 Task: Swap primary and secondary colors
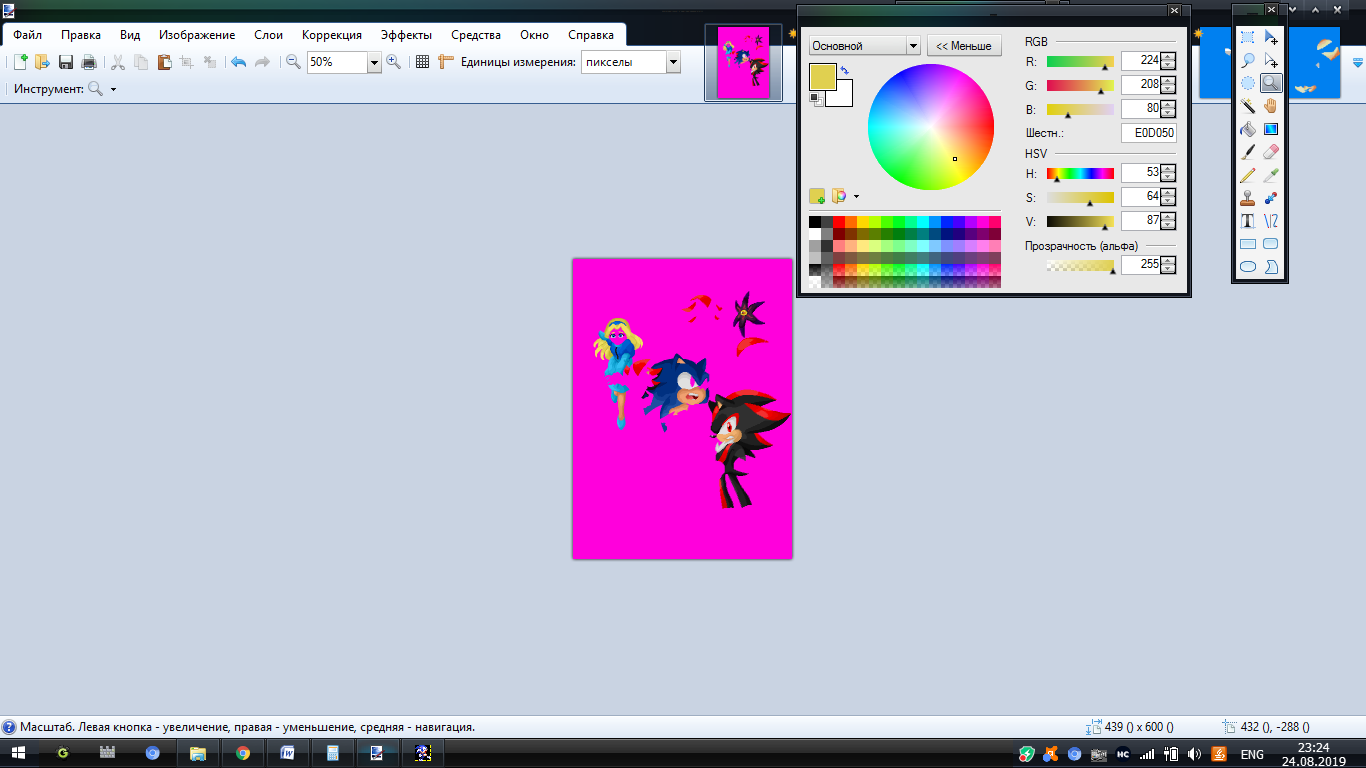[x=845, y=70]
